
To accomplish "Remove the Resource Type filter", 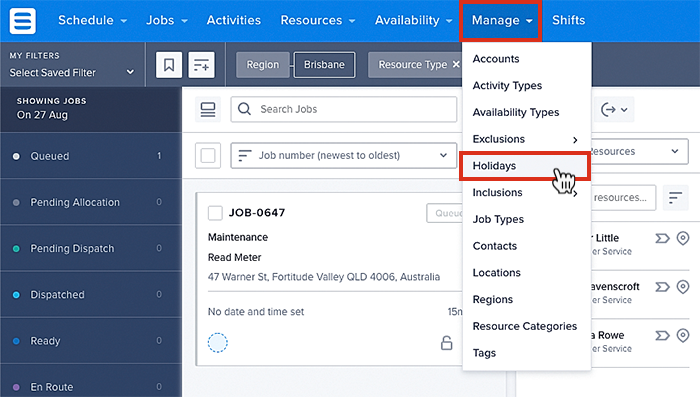I will (456, 65).
